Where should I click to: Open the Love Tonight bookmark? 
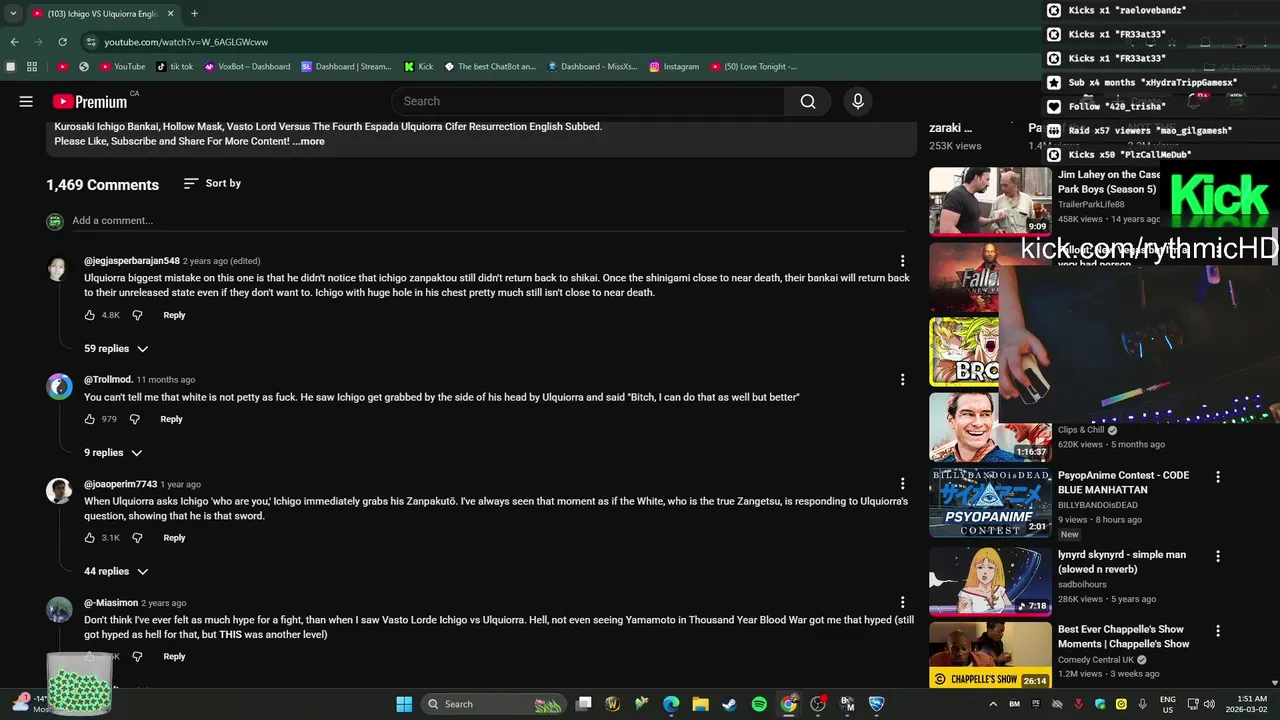coord(754,67)
